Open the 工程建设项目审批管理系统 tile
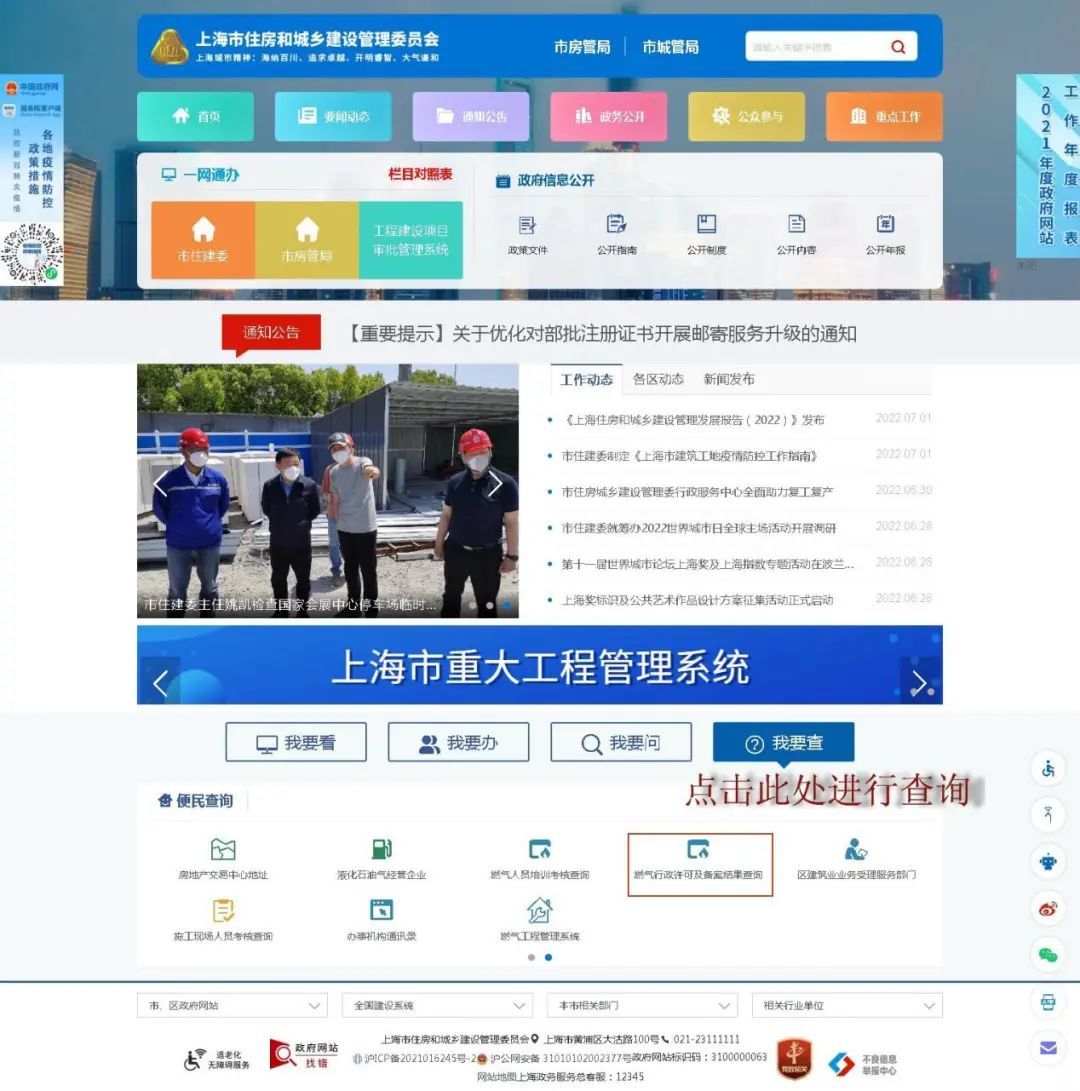Image resolution: width=1080 pixels, height=1091 pixels. tap(411, 240)
